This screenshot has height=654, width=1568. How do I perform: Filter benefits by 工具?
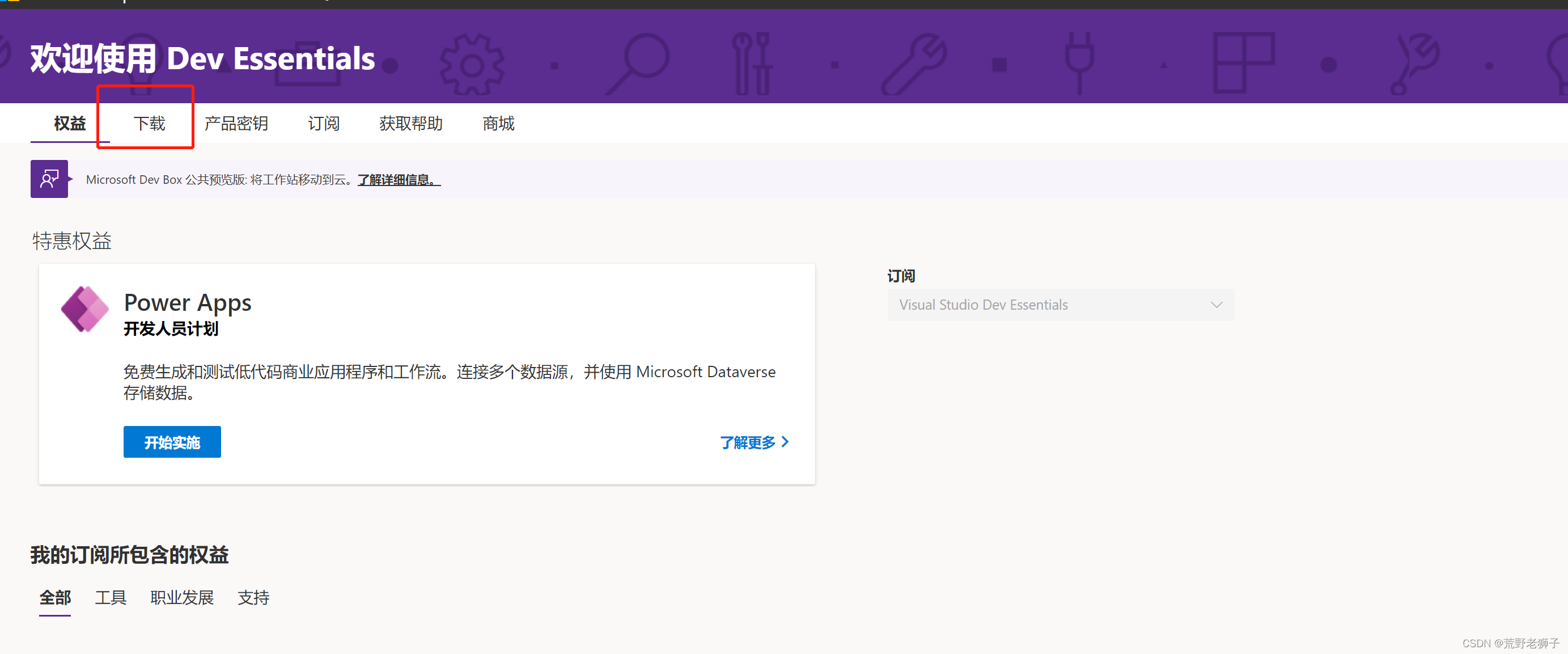110,597
